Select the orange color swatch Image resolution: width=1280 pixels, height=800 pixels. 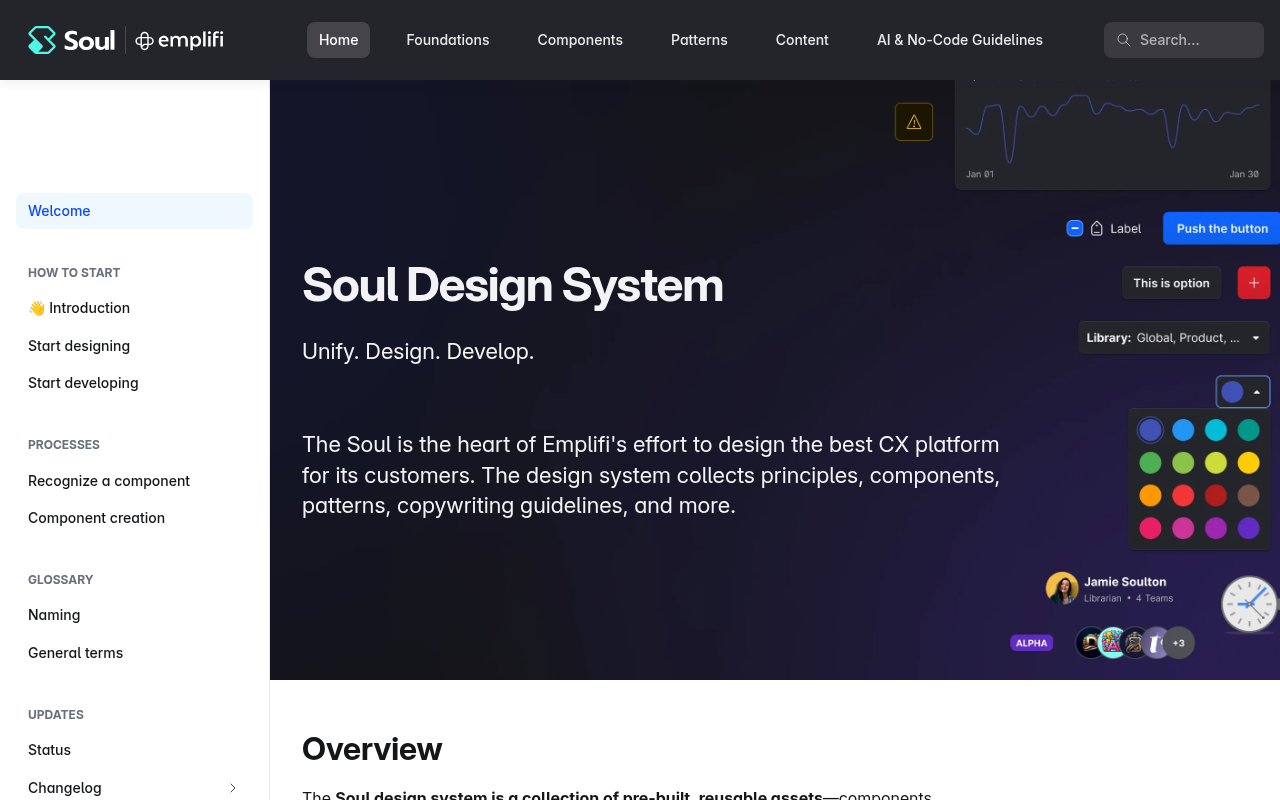[x=1151, y=495]
